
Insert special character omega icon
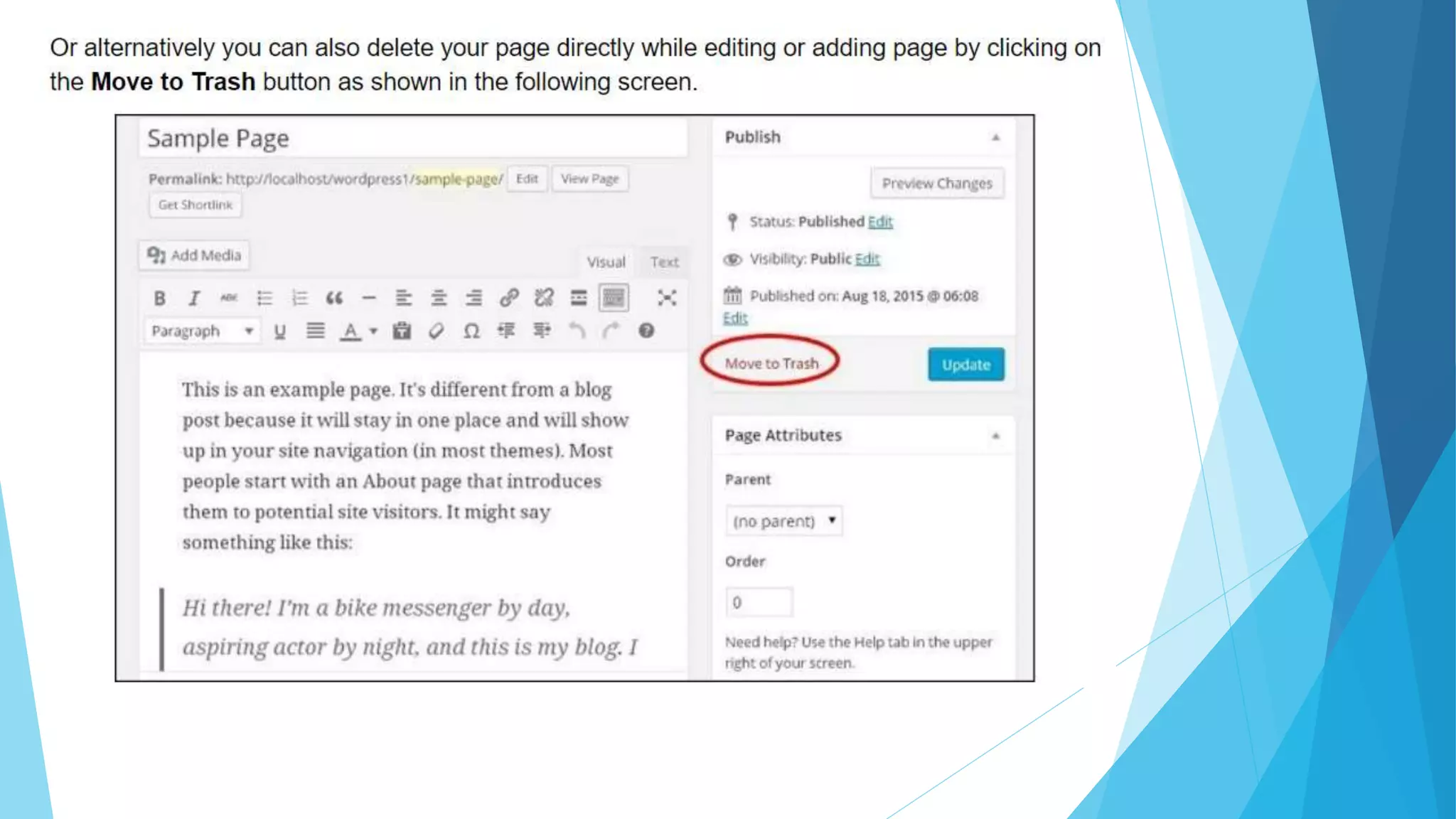(x=471, y=331)
